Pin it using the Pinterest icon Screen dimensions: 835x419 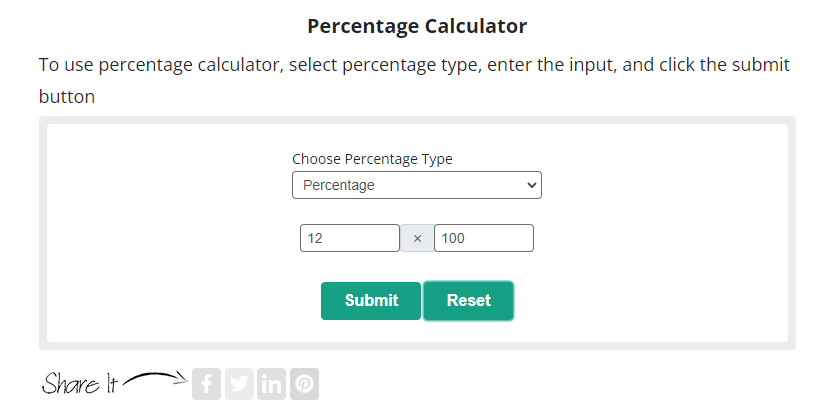coord(305,384)
